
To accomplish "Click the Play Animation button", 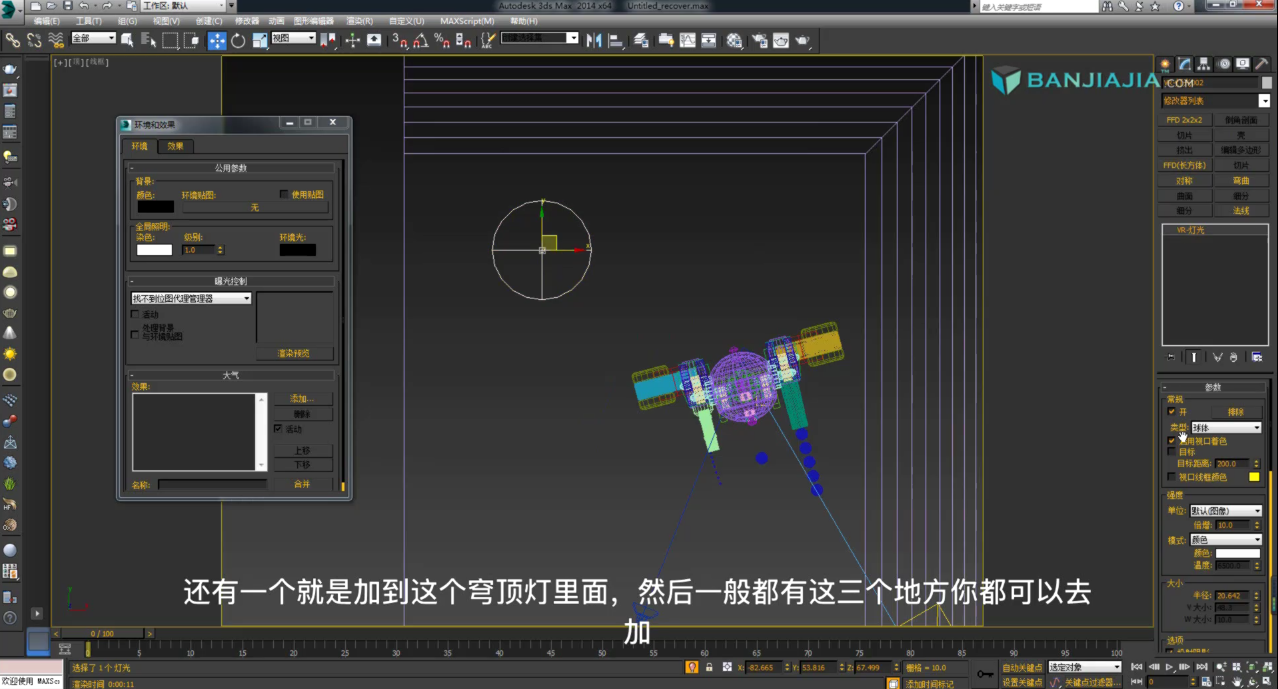I will pos(1168,667).
